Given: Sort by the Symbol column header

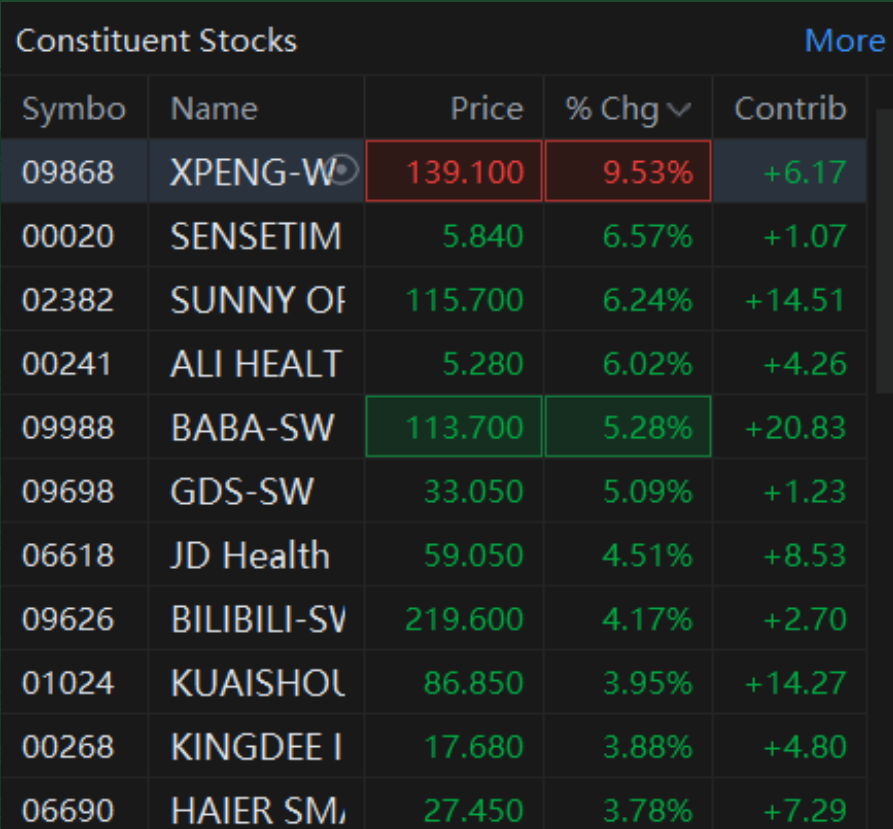Looking at the screenshot, I should pos(74,108).
